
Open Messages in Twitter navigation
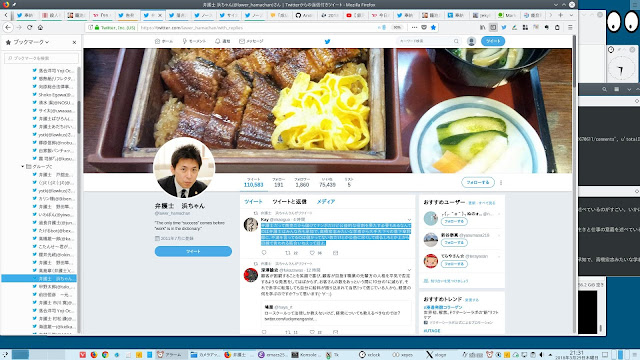(x=251, y=41)
